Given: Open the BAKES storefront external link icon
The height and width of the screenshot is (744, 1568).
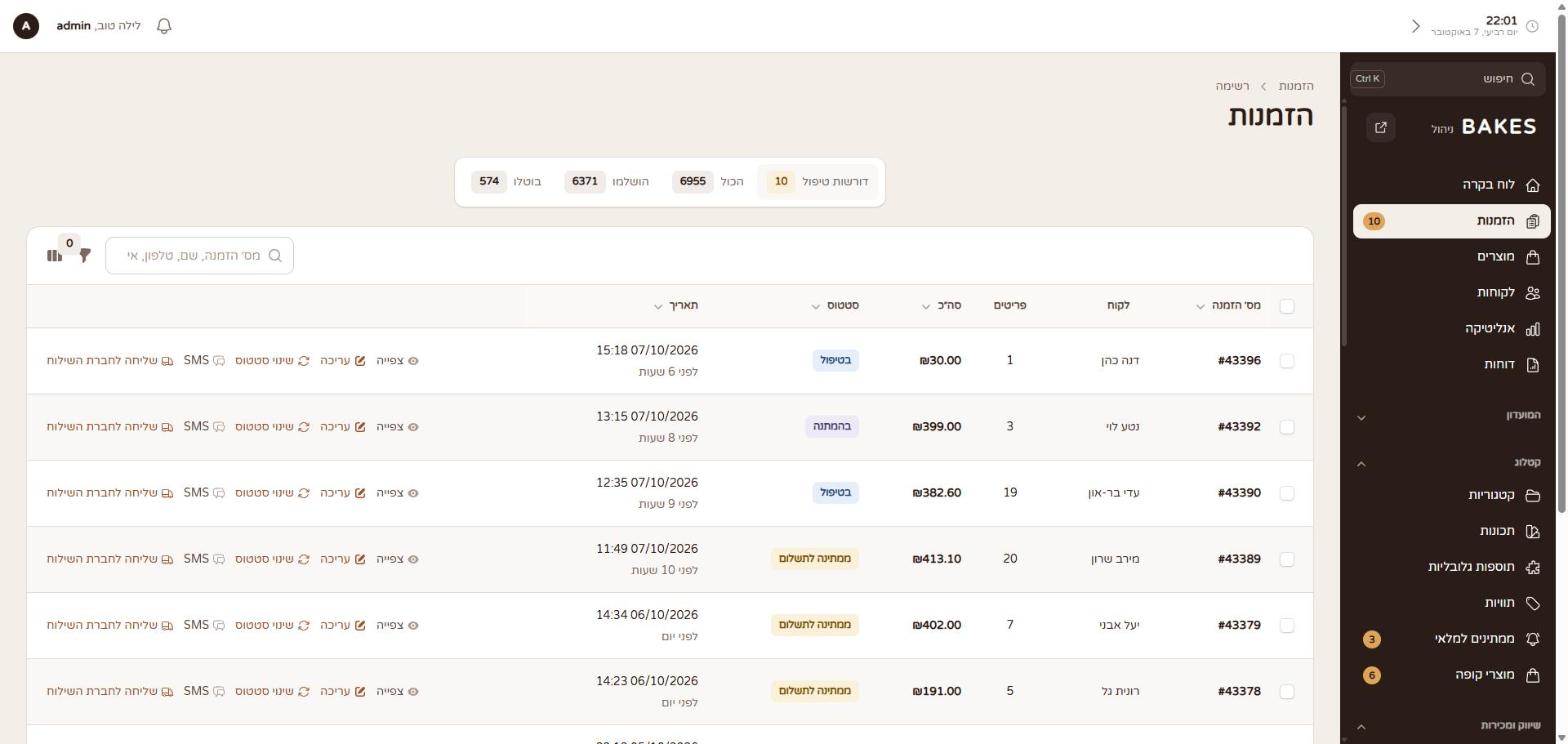Looking at the screenshot, I should [x=1381, y=127].
